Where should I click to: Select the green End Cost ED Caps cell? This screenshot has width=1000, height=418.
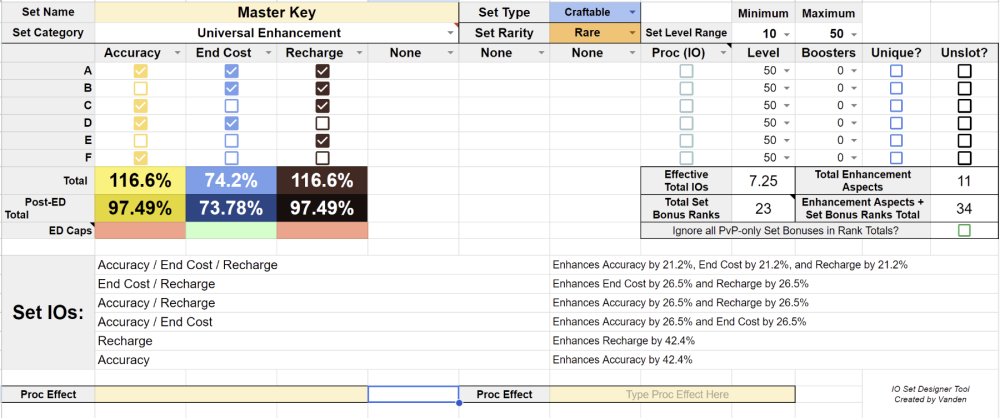(x=231, y=231)
